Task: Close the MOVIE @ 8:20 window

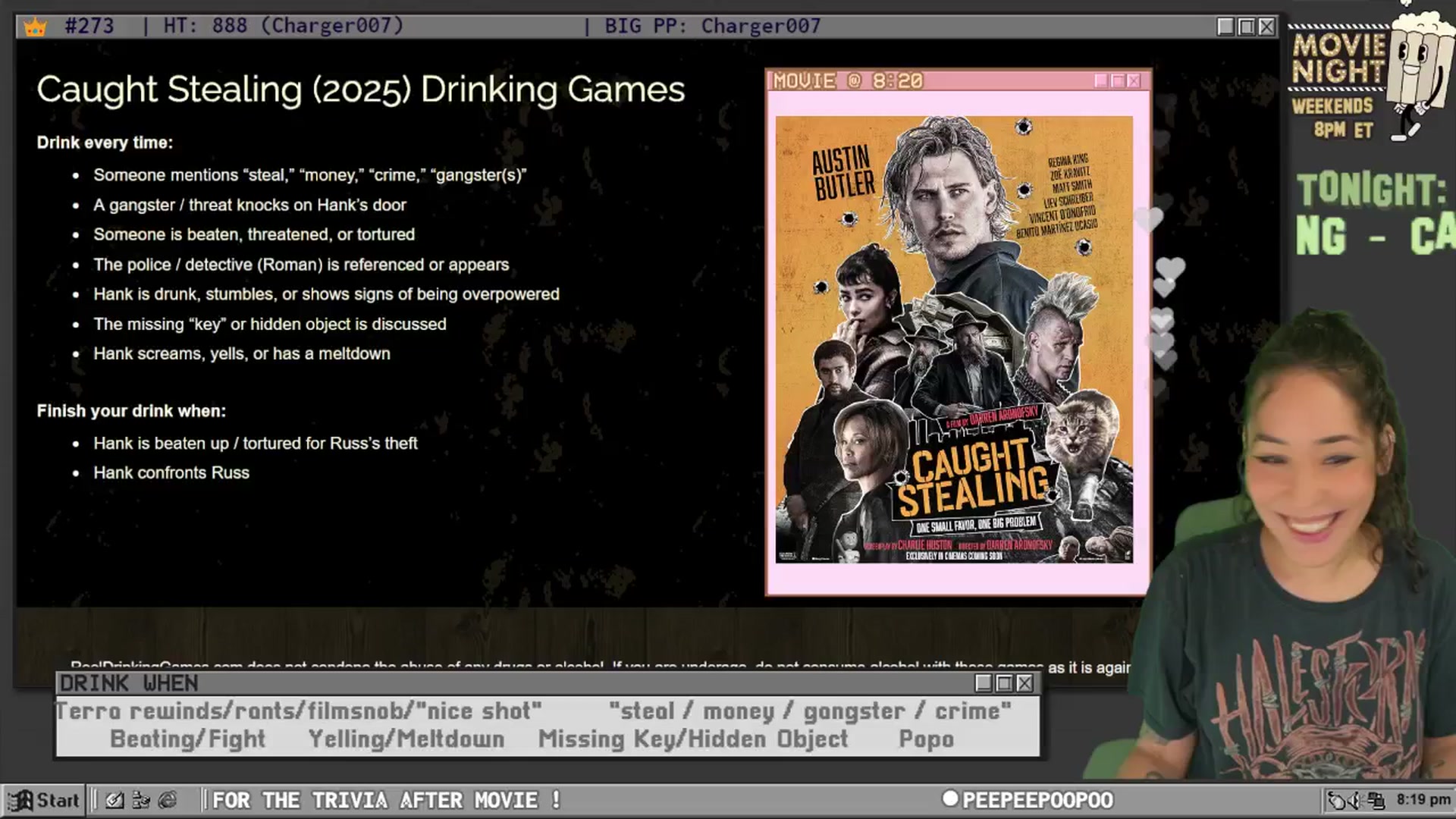Action: point(1134,80)
